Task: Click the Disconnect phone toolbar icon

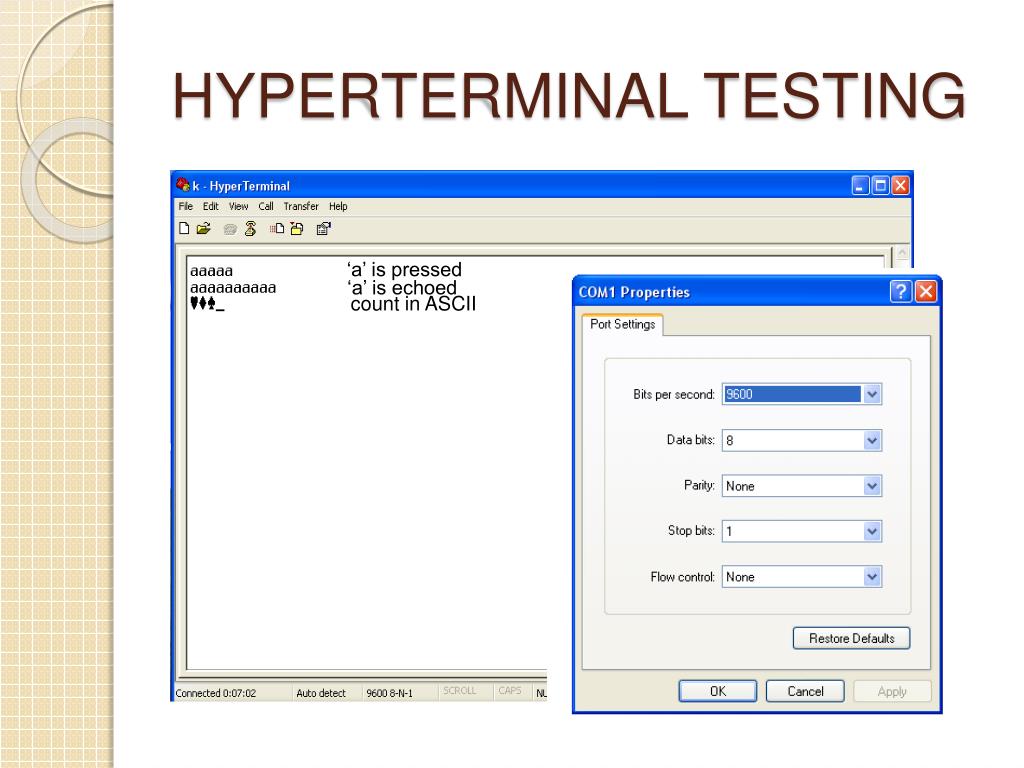Action: point(251,228)
